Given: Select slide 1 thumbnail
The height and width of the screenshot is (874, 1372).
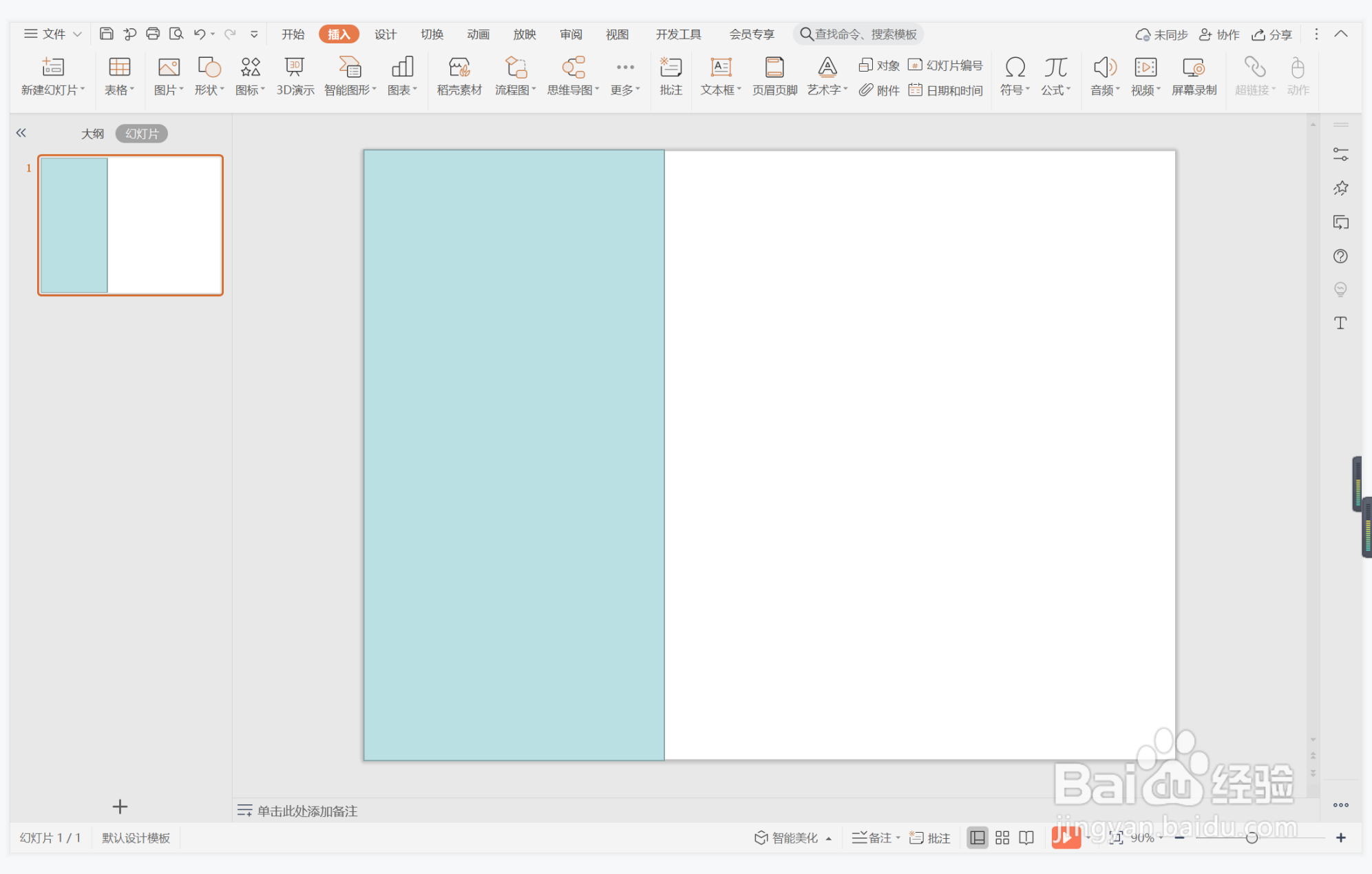Looking at the screenshot, I should tap(130, 225).
